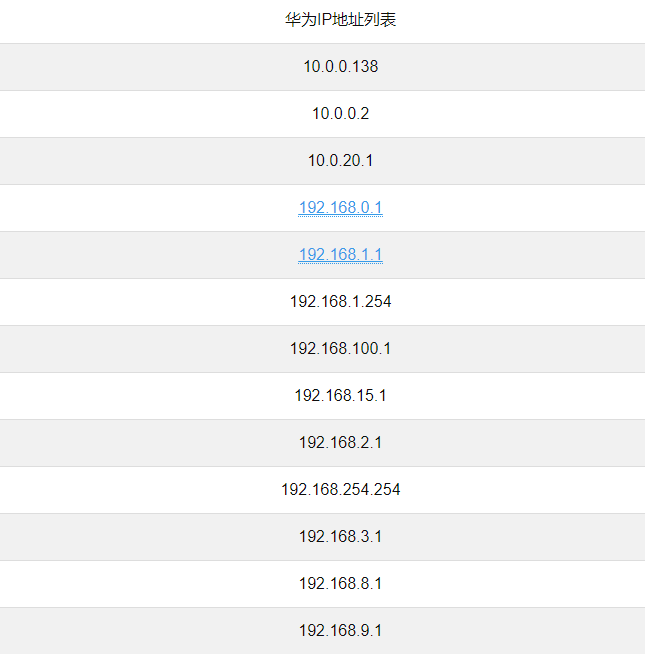Select the IP address 10.0.0.2
The width and height of the screenshot is (645, 654).
[x=340, y=114]
